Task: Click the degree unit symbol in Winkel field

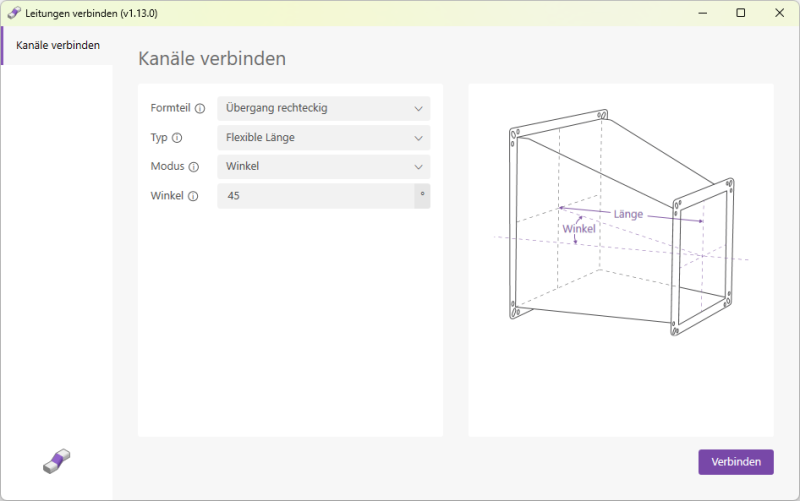Action: (x=422, y=195)
